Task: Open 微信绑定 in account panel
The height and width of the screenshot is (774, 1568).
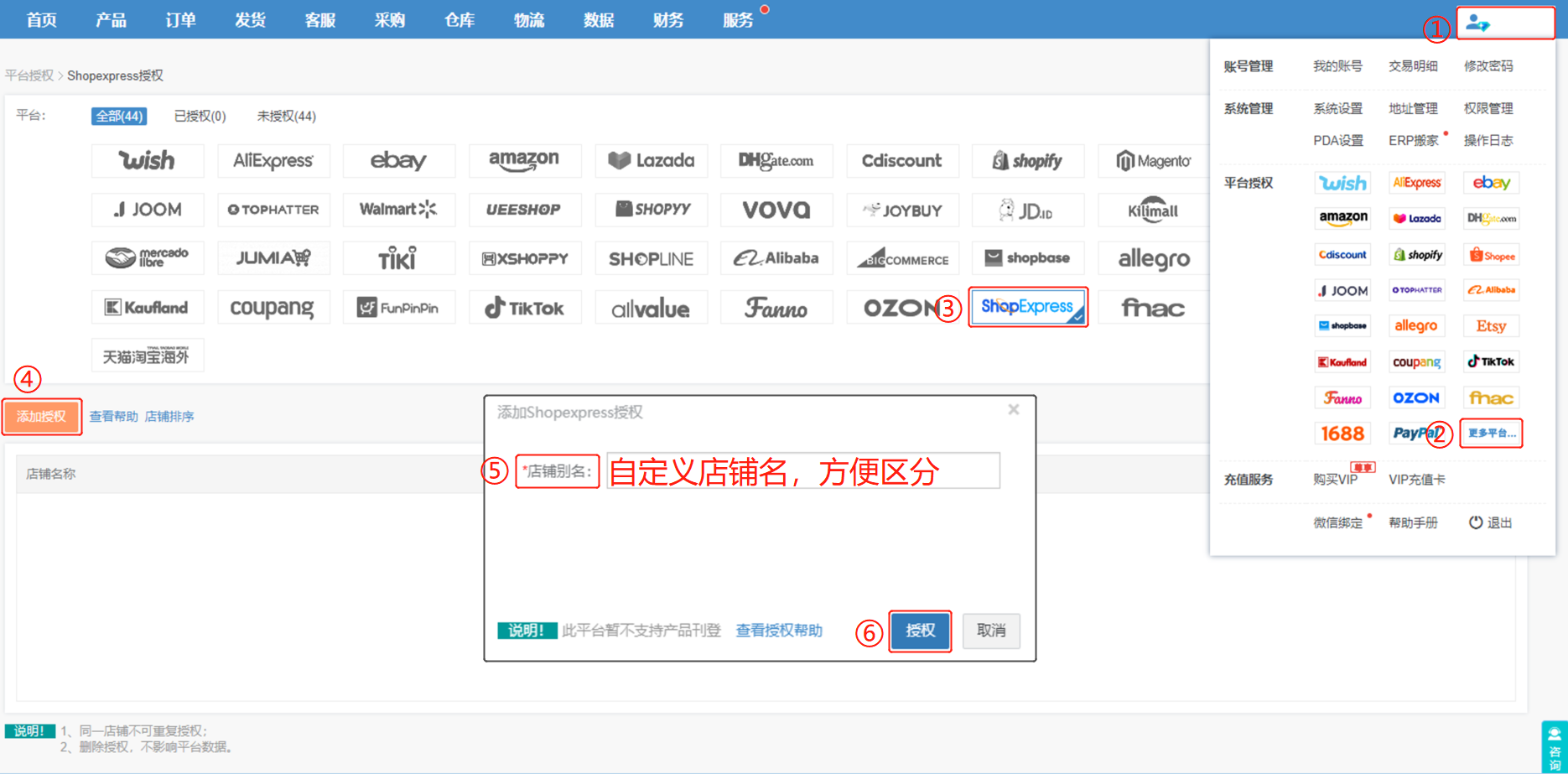Action: (1337, 522)
